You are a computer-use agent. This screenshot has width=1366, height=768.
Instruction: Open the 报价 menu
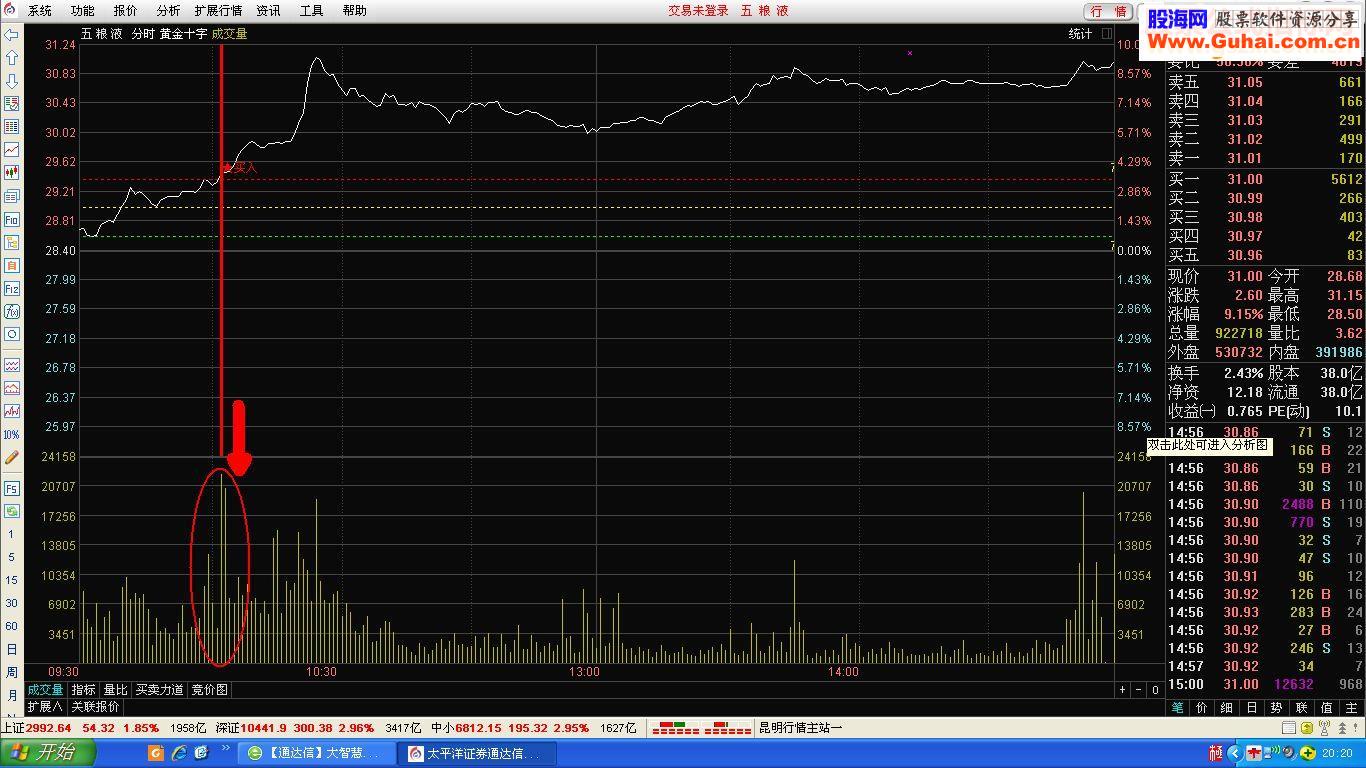[126, 11]
